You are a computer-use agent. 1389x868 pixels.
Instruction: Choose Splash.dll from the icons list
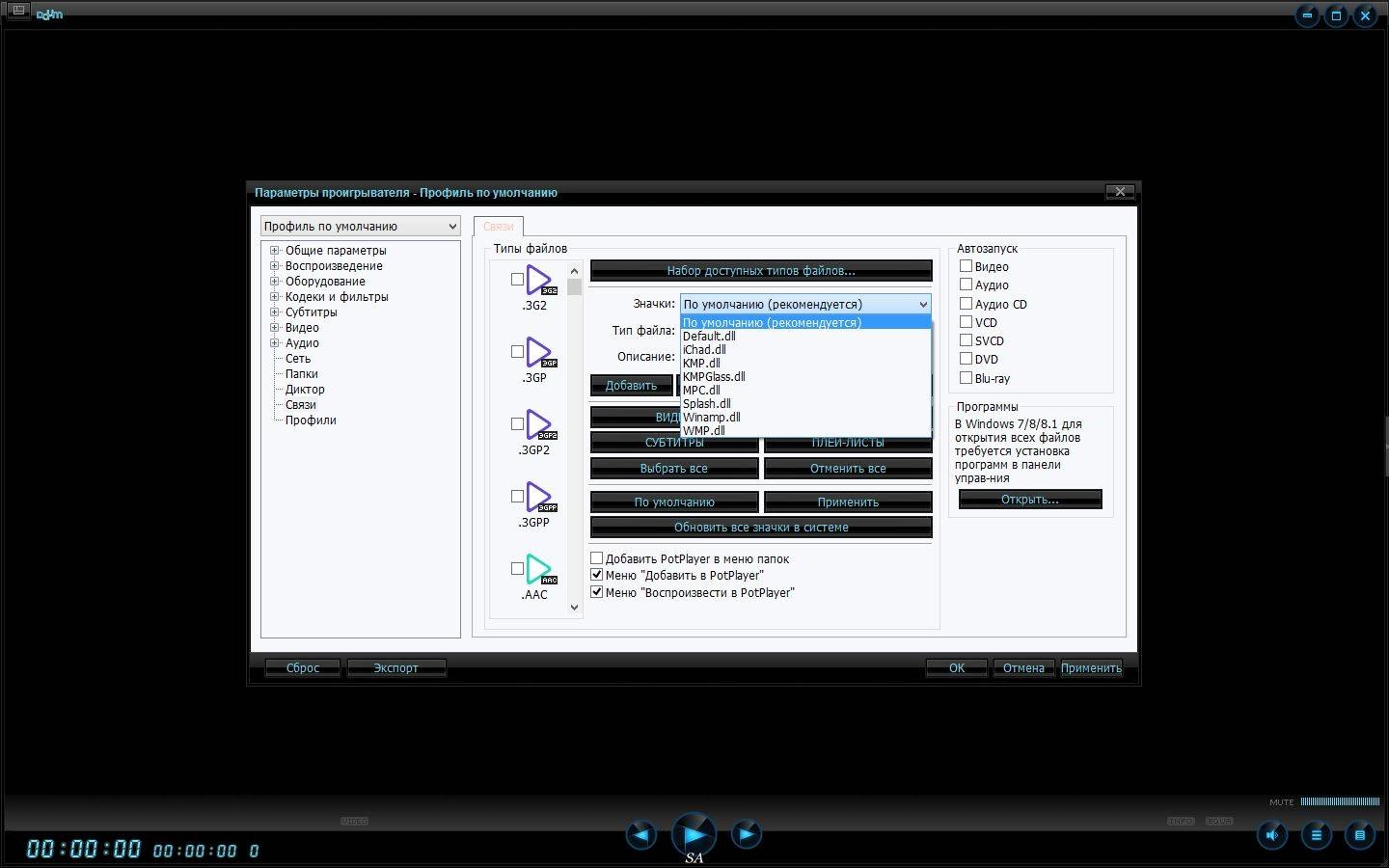click(805, 404)
